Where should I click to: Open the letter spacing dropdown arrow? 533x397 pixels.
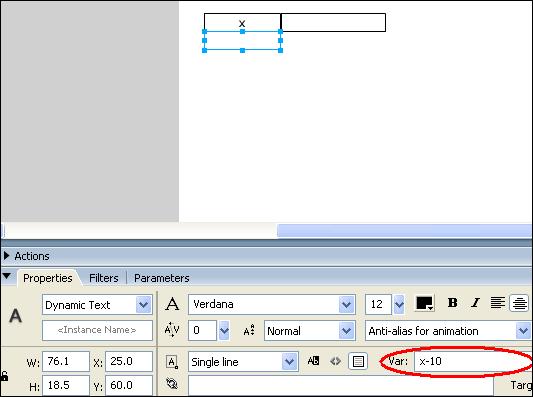224,330
